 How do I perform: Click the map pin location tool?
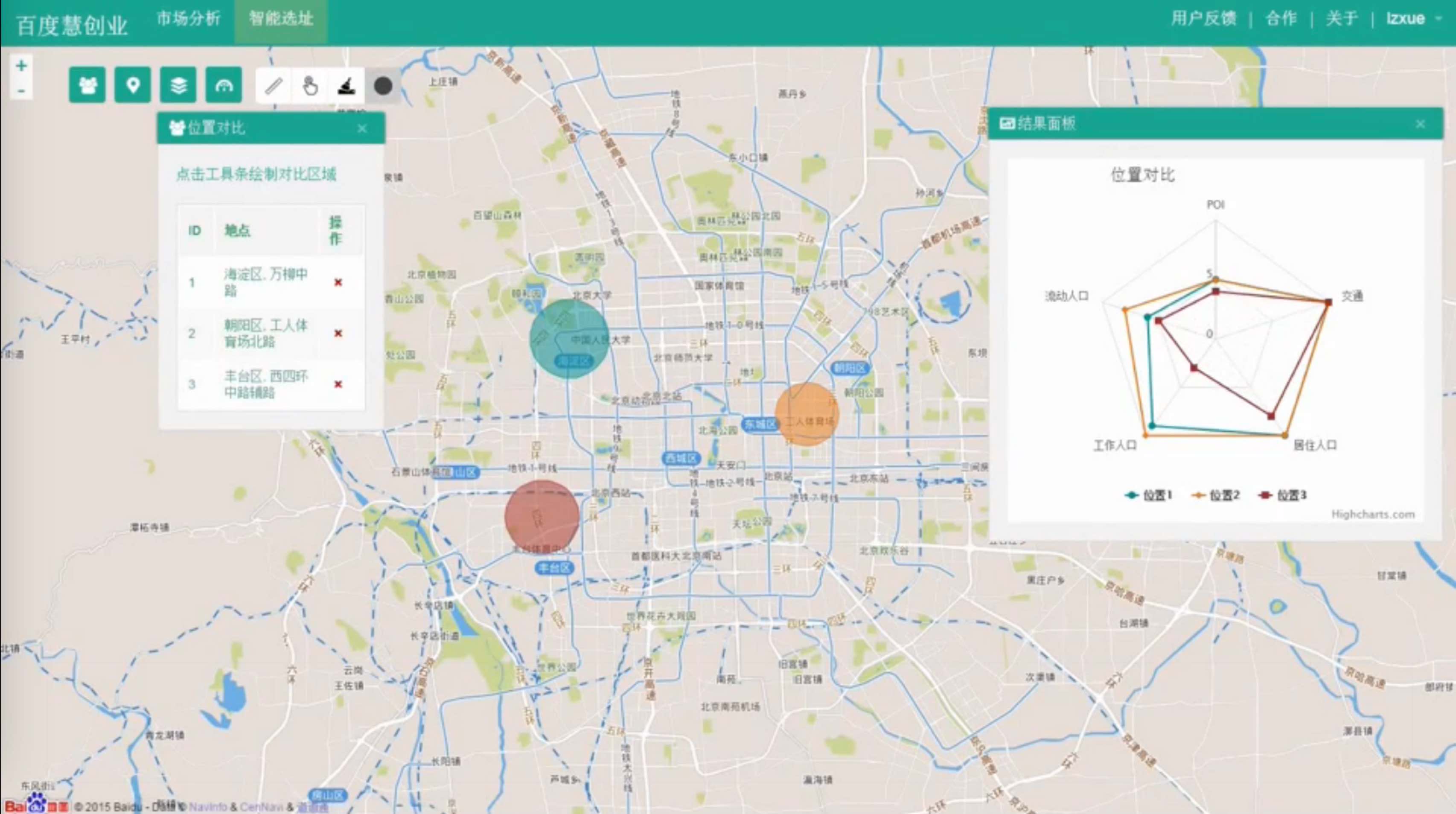(x=133, y=85)
